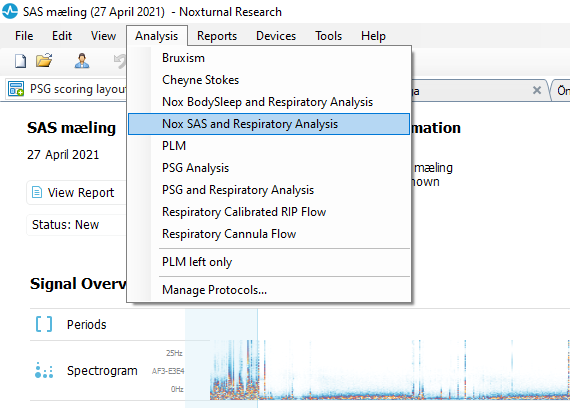The height and width of the screenshot is (408, 570).
Task: Click the AF3-E3E4 channel label
Action: point(168,371)
